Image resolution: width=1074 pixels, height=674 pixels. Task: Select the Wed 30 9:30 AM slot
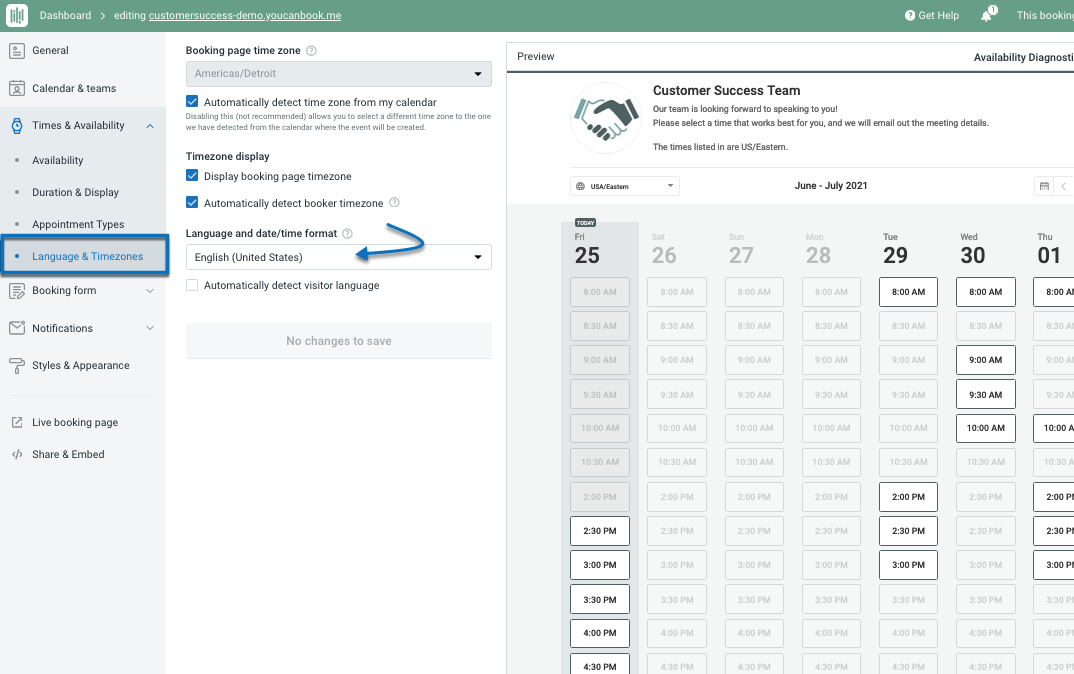coord(986,395)
